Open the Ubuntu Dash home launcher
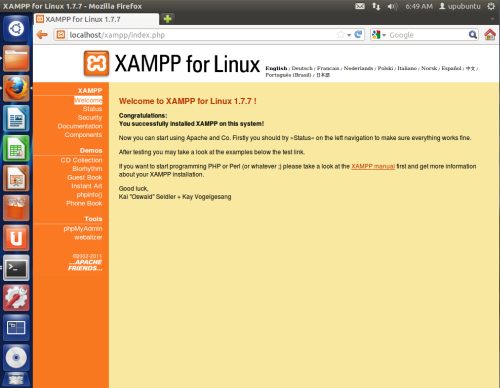 pos(16,29)
